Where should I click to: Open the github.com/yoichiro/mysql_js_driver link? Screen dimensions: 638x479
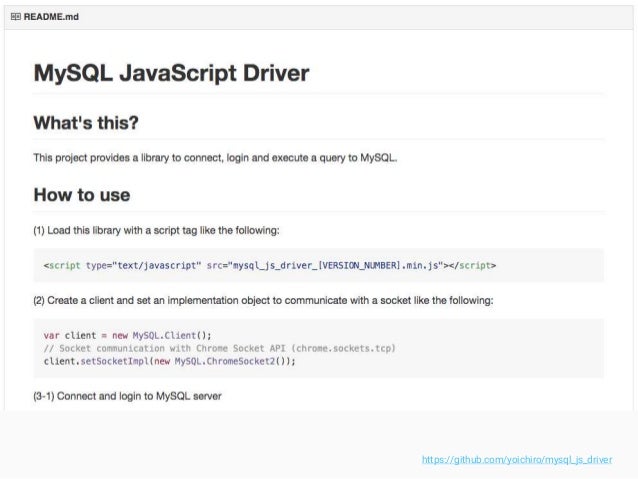(517, 459)
